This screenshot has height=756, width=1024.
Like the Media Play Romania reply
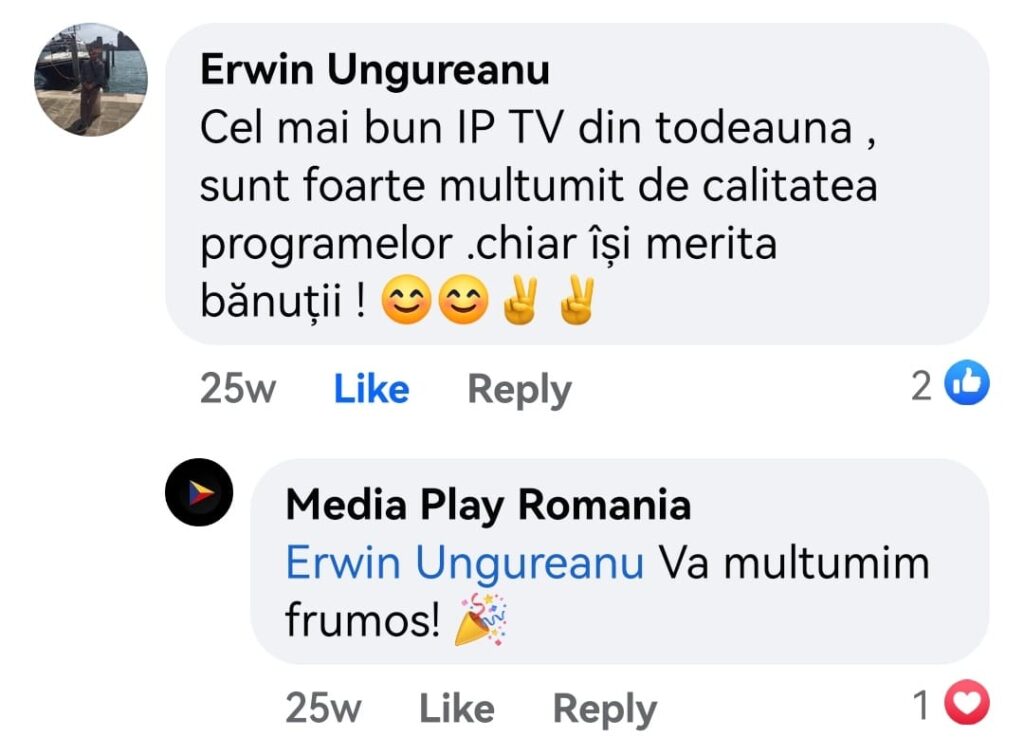(456, 708)
